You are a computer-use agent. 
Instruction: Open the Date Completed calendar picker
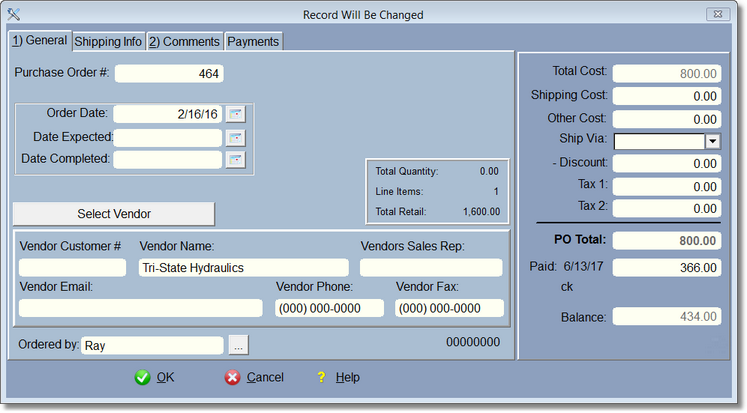point(235,160)
